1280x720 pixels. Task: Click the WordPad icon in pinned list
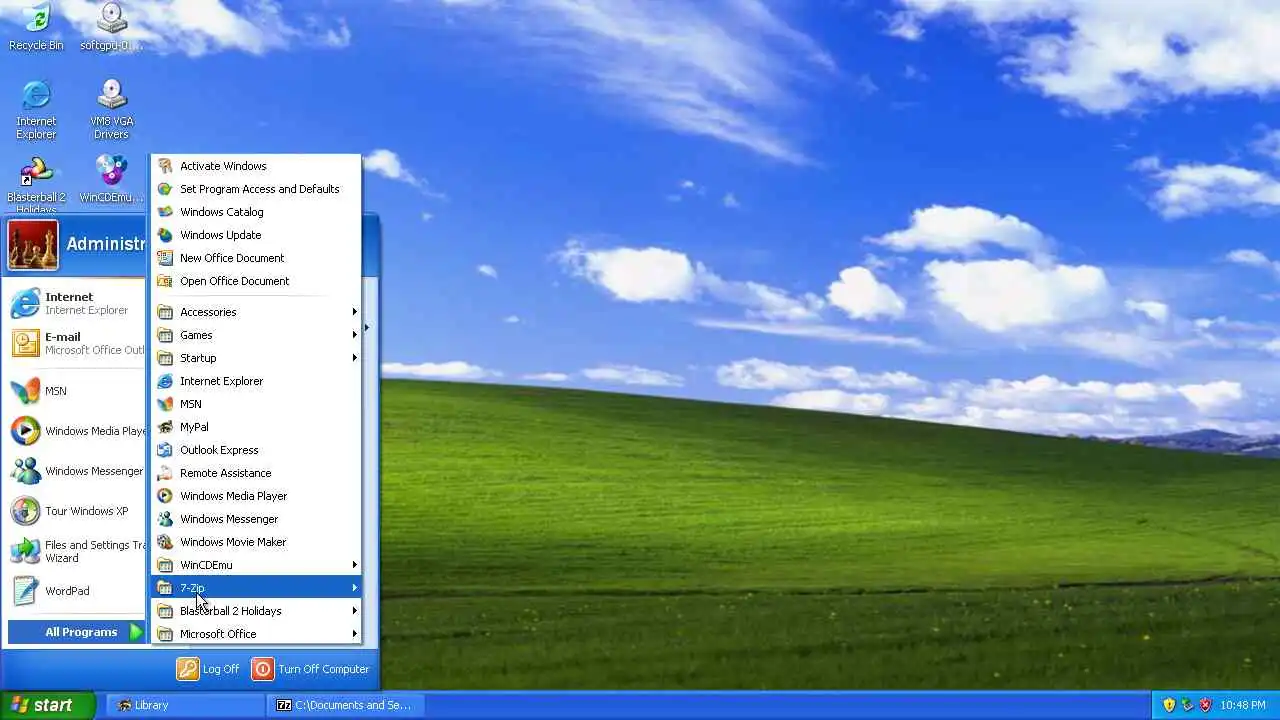(25, 591)
